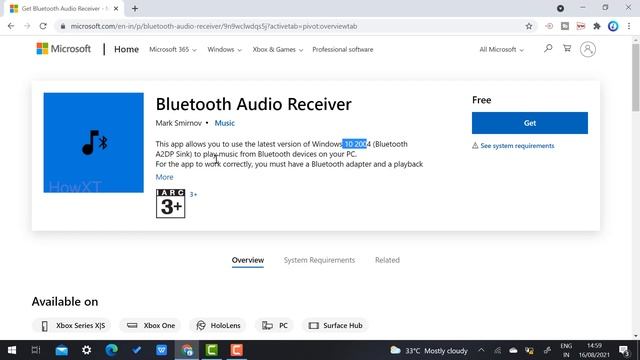Click the browser forward arrow
This screenshot has width=640, height=360.
(x=27, y=26)
